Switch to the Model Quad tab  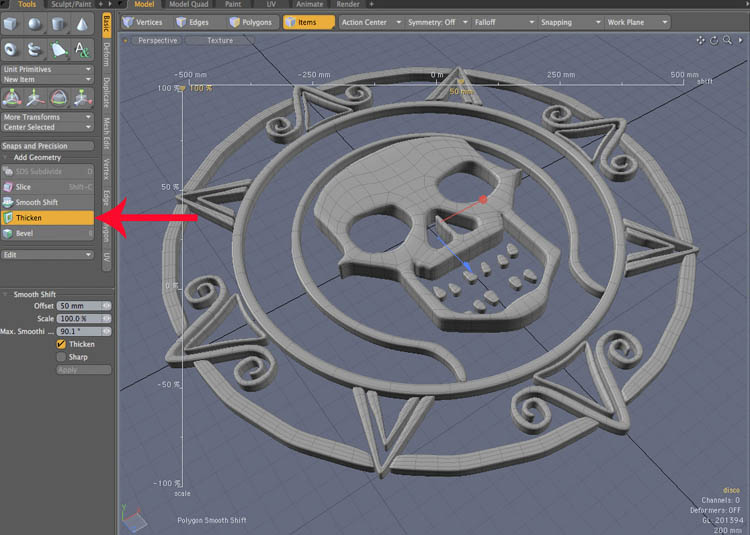[x=188, y=4]
